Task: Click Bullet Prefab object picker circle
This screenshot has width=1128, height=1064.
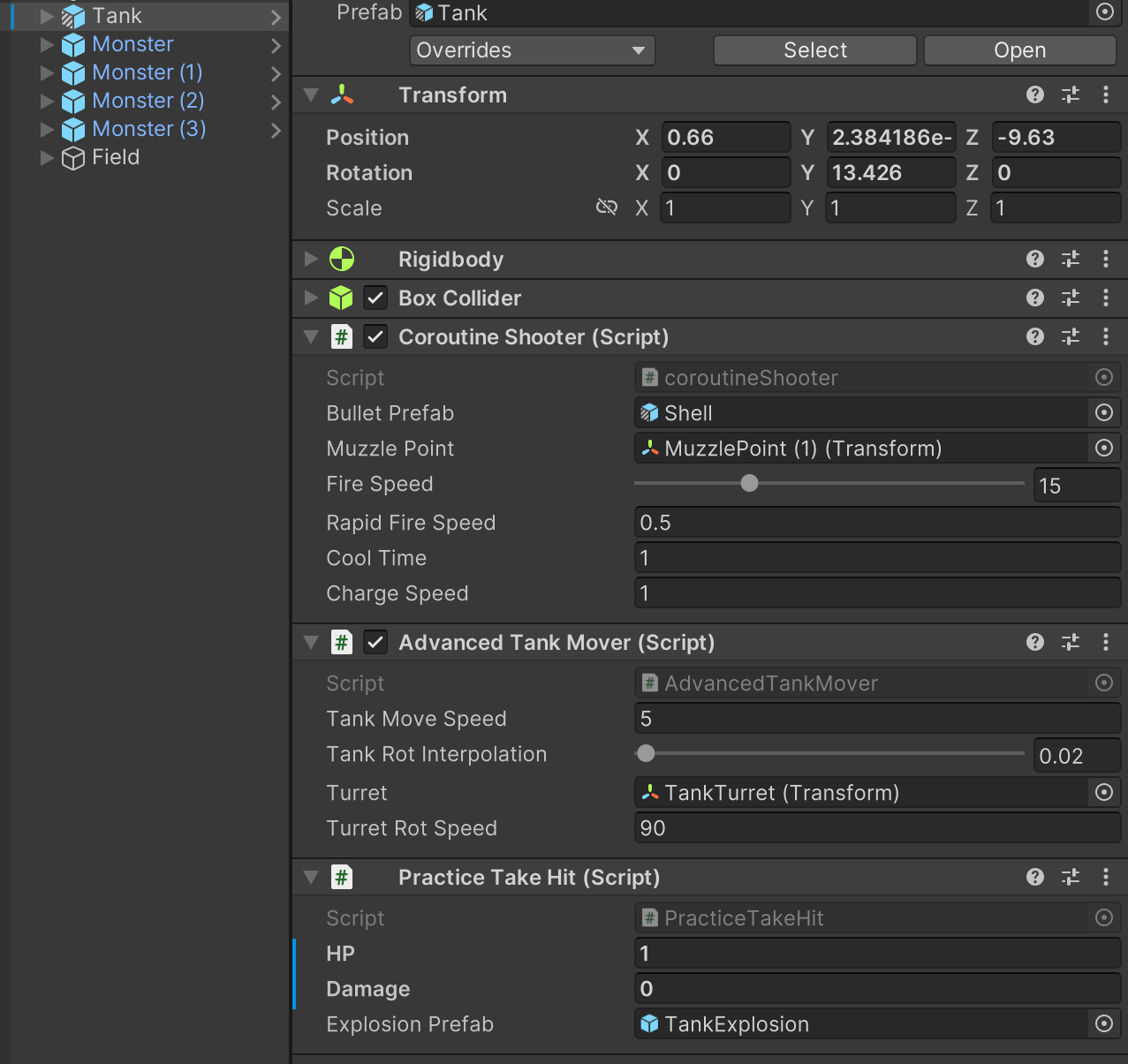Action: (x=1104, y=412)
